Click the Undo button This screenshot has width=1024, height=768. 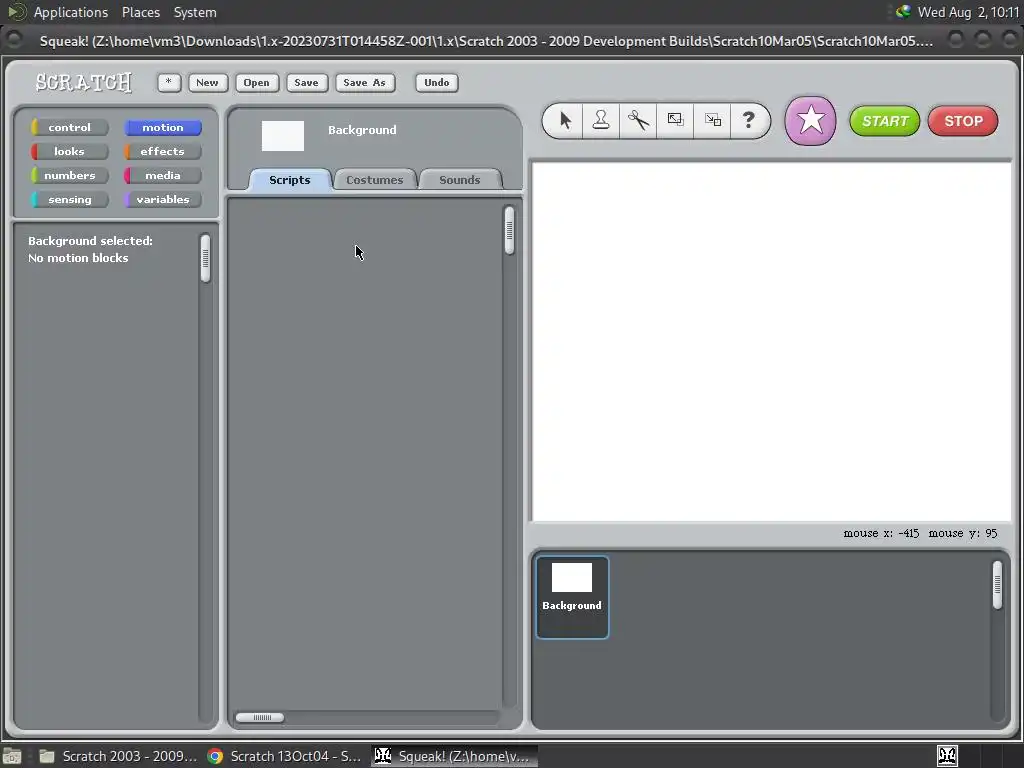[x=437, y=82]
